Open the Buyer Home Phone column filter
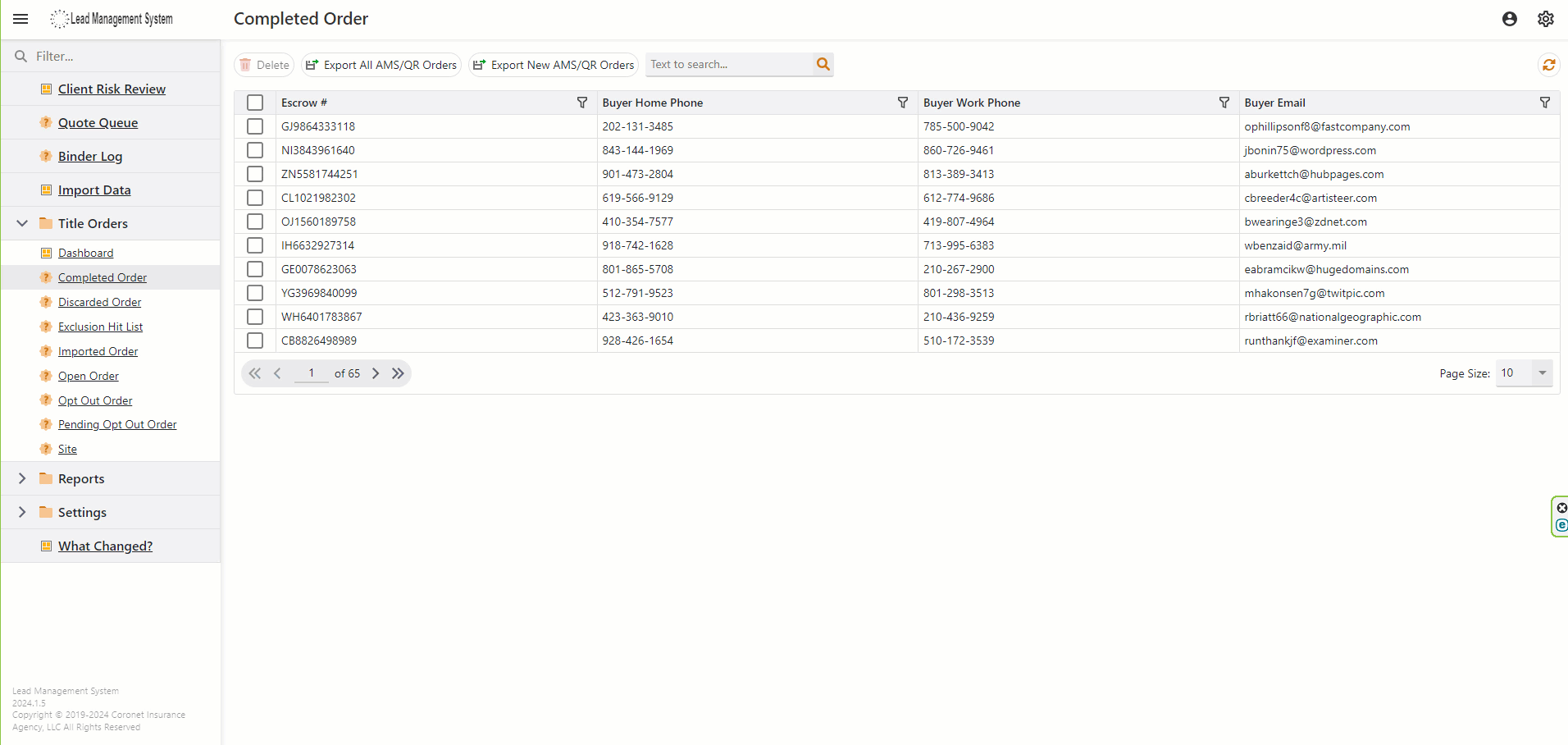 click(902, 103)
